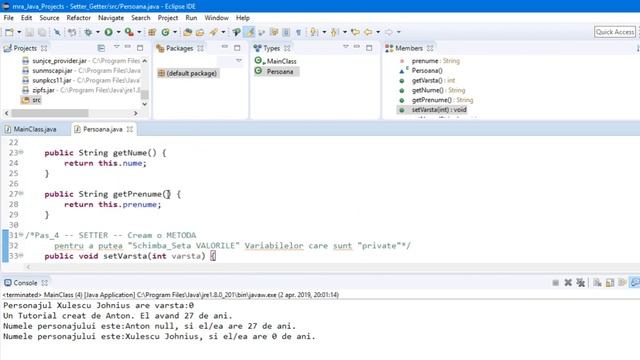Open the New file dropdown arrow
Viewport: 640px width, 360px height.
19,32
